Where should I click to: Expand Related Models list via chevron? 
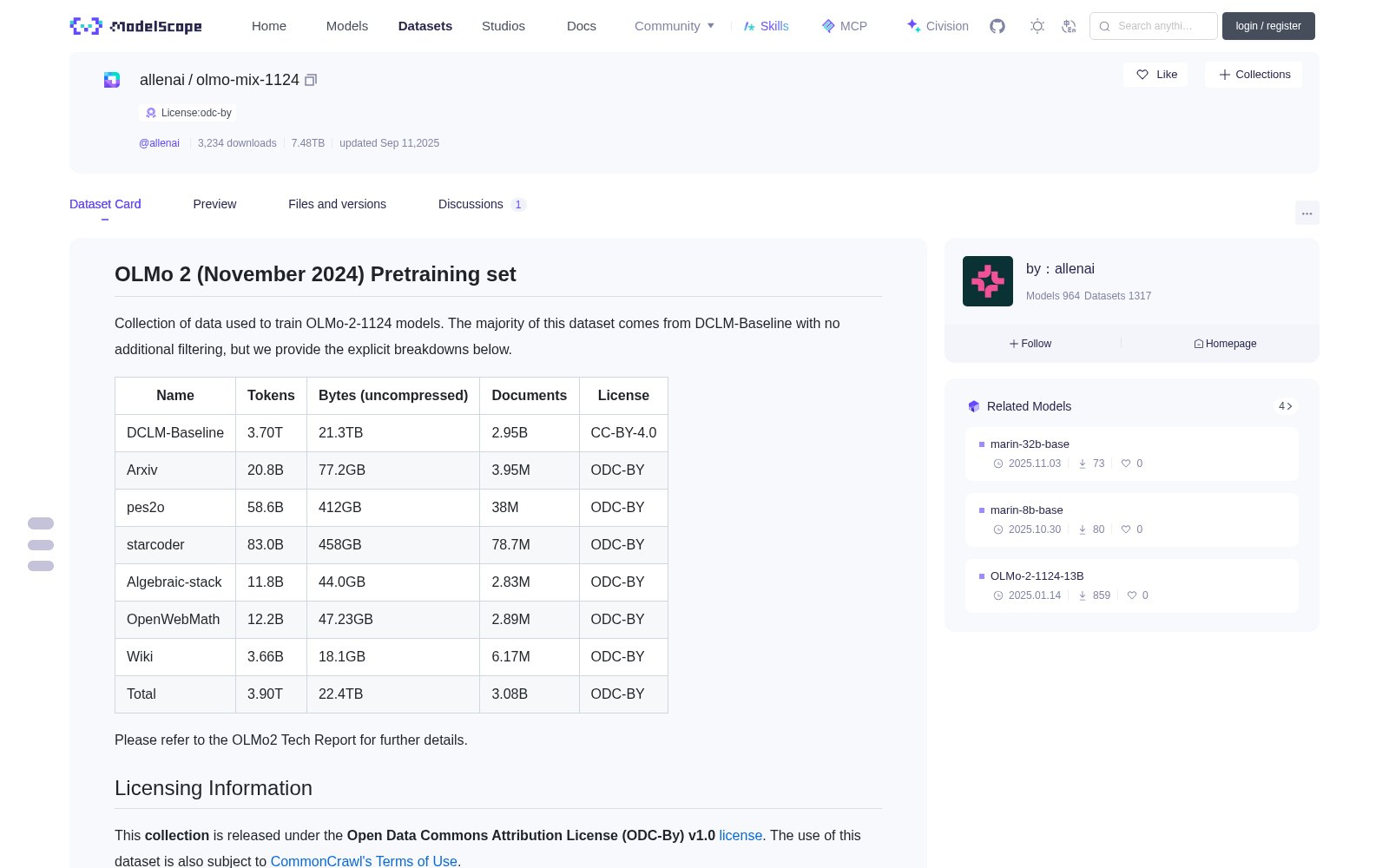pos(1286,406)
